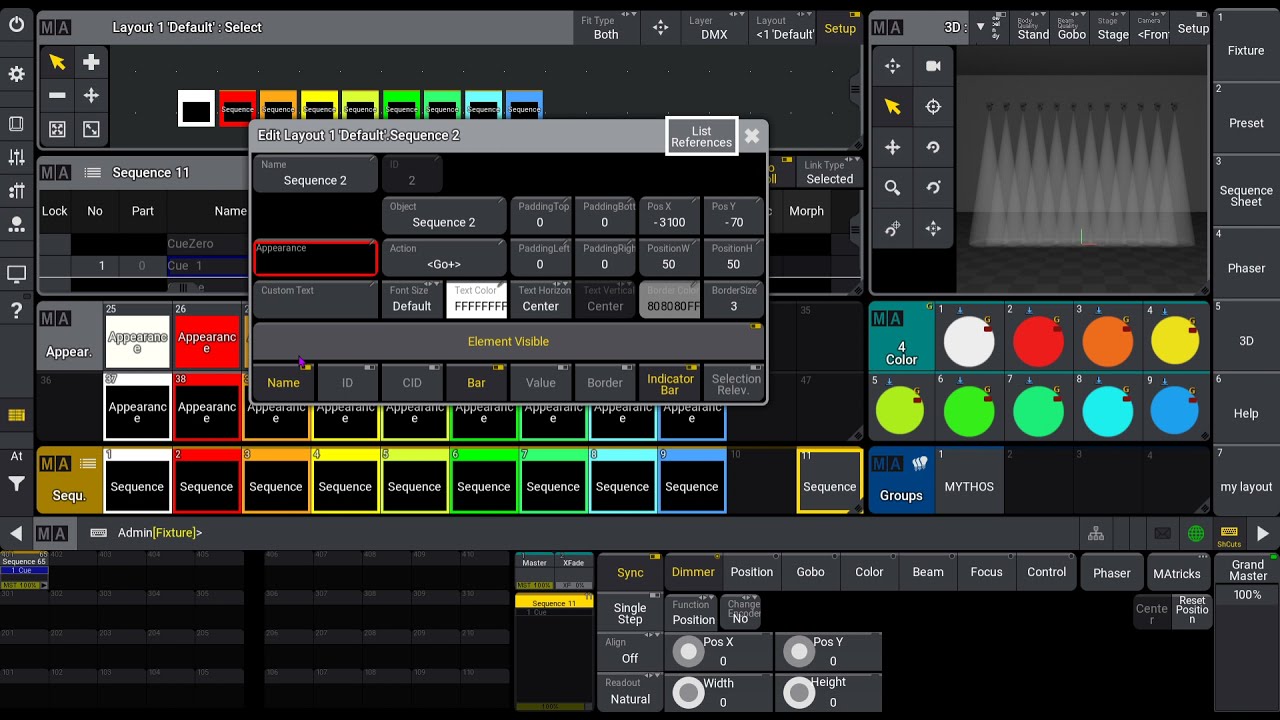Click the keyboard icon in the command line
Image resolution: width=1280 pixels, height=720 pixels.
(99, 533)
